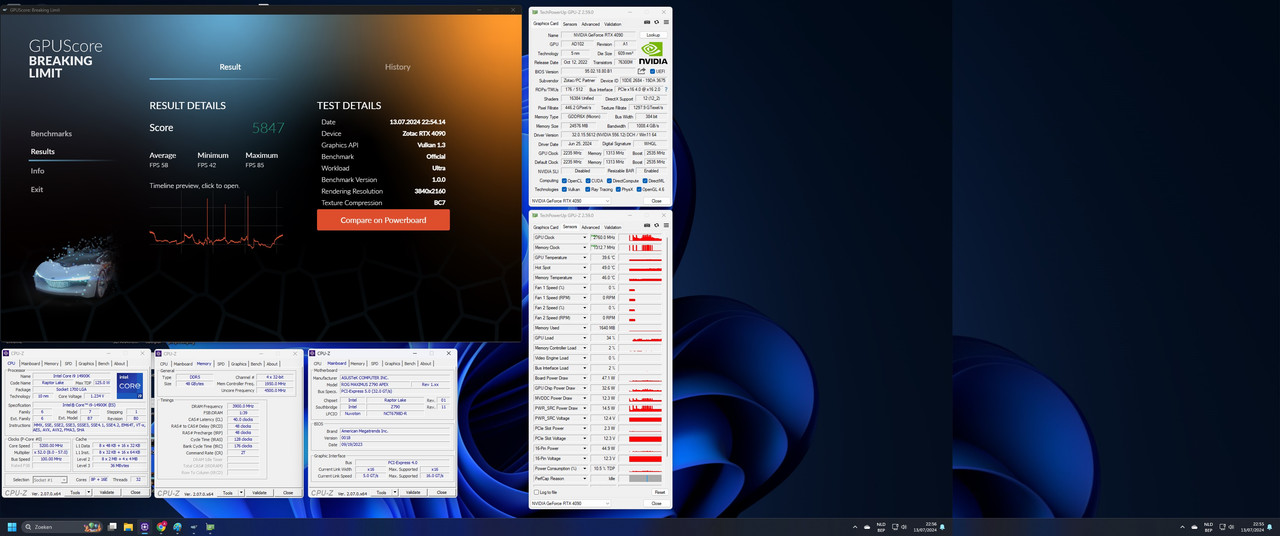Open Graphics Card tab in sensors GPU-Z window
This screenshot has height=536, width=1280.
[546, 227]
